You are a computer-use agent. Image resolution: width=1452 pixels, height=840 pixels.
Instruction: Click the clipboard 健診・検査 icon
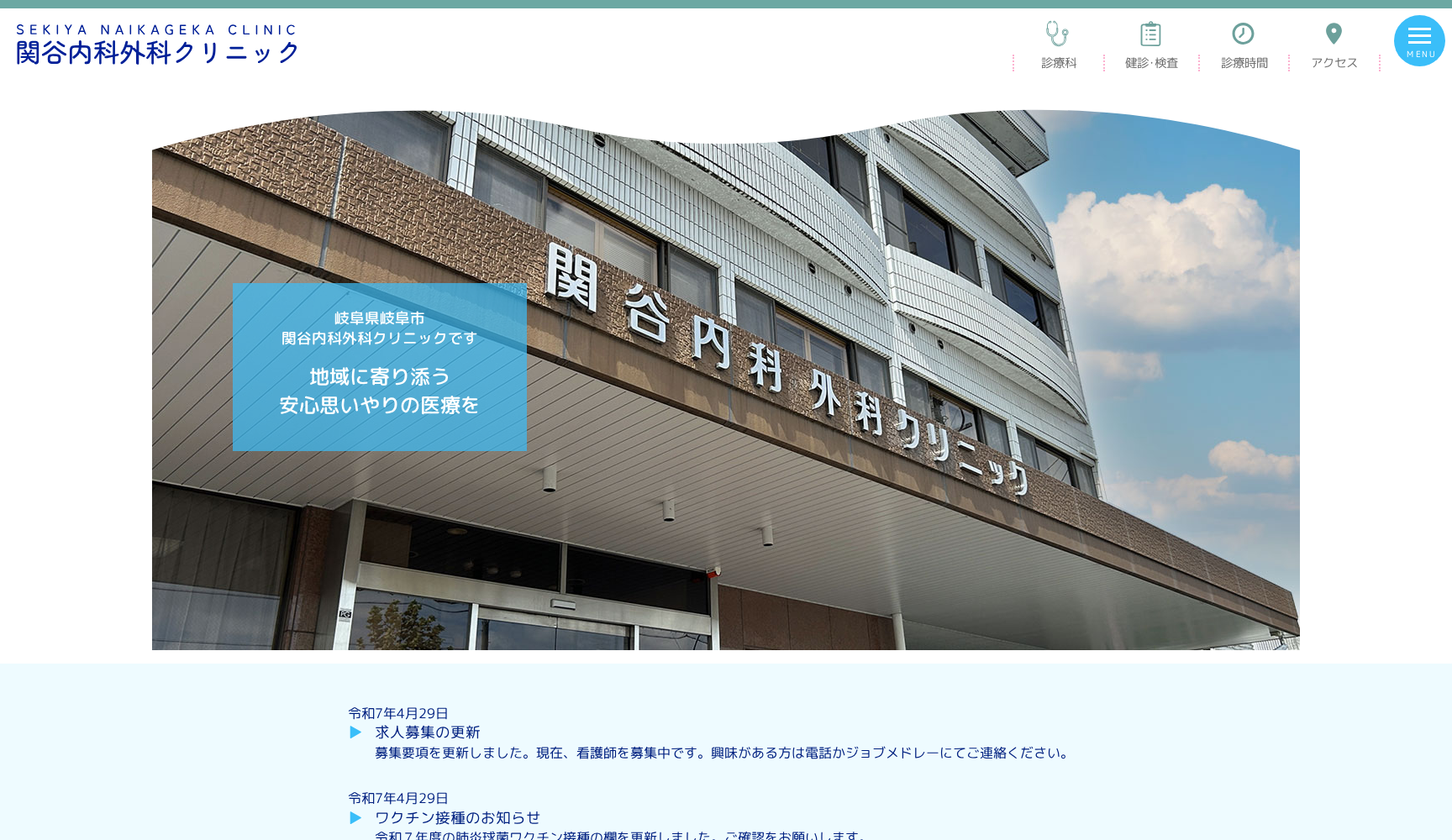coord(1150,34)
